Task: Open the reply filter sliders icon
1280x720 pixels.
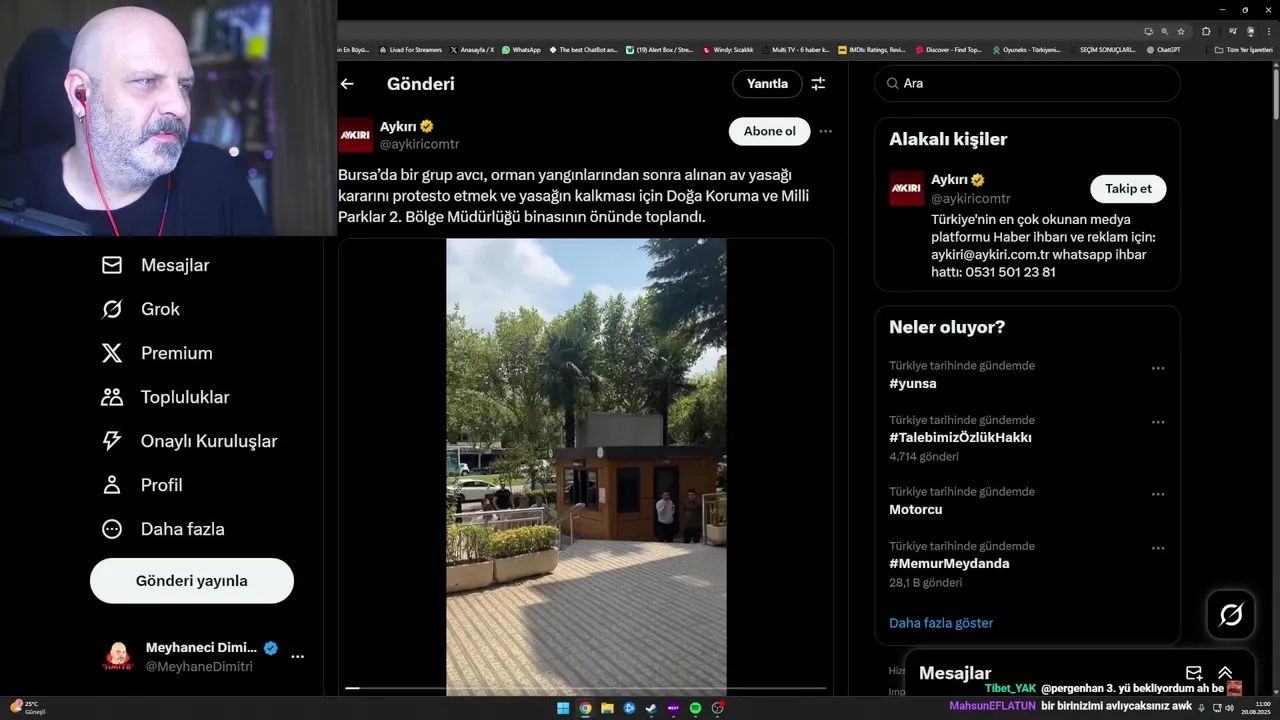Action: pos(818,84)
